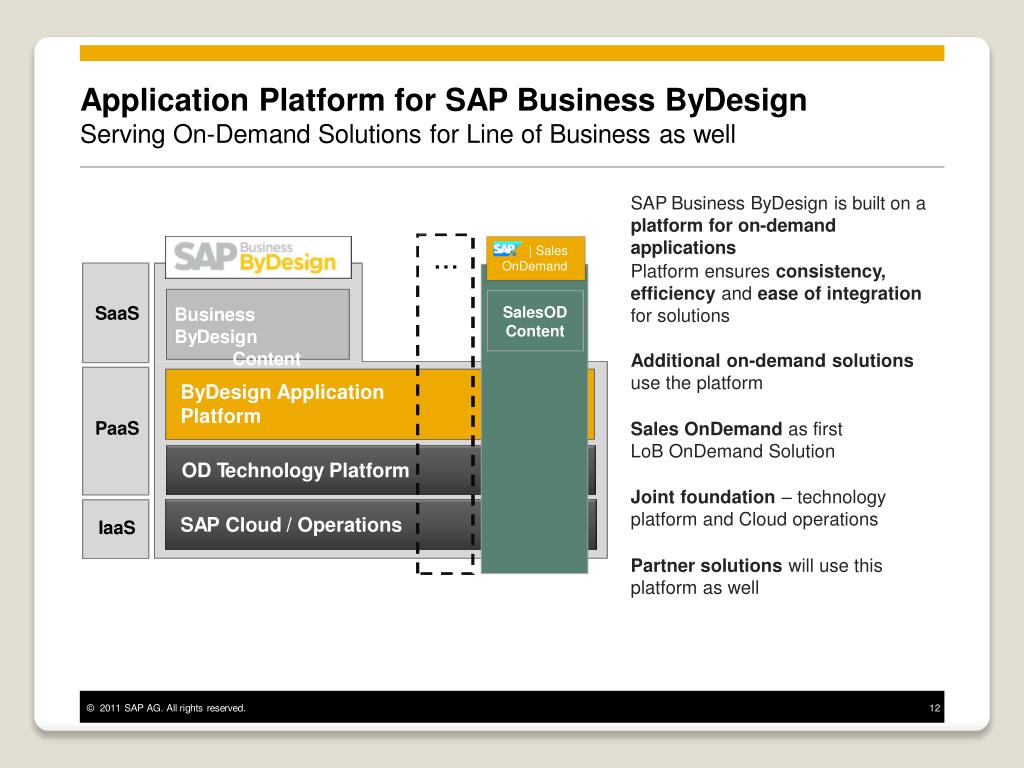Click the SAP Cloud / Operations block
The image size is (1024, 768).
323,525
